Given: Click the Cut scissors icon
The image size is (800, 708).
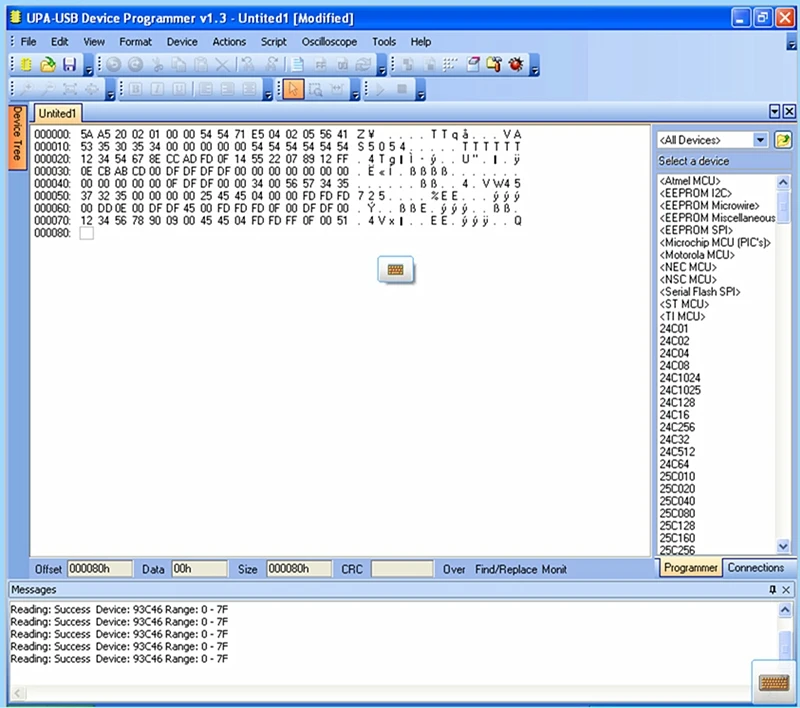Looking at the screenshot, I should pyautogui.click(x=158, y=64).
